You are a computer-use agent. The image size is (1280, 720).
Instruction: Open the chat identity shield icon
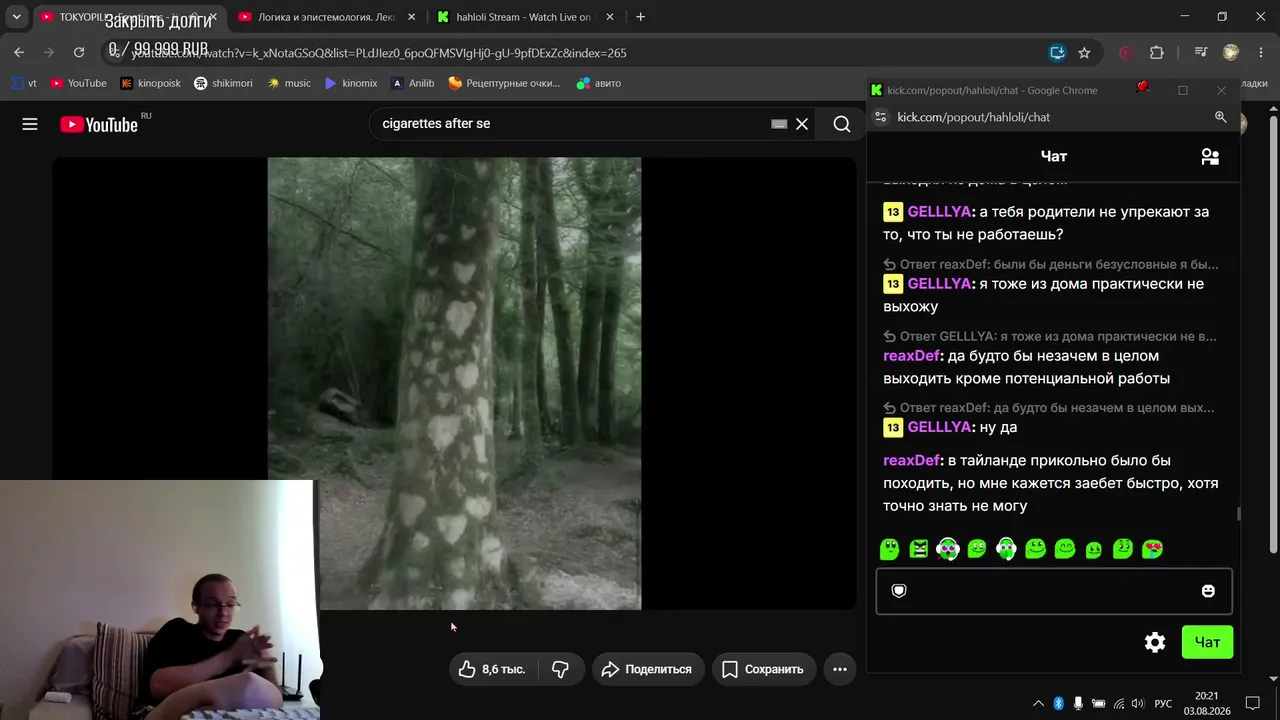click(x=899, y=591)
